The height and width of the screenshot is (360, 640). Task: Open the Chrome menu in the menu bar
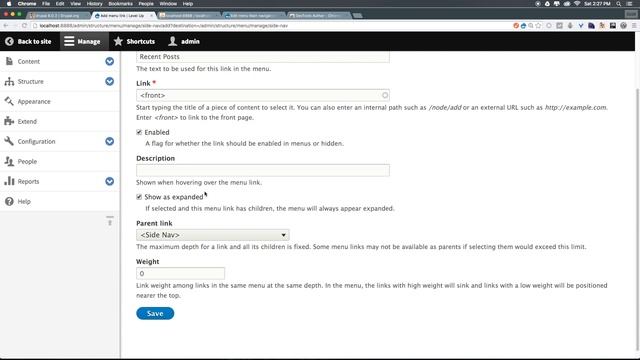click(27, 4)
